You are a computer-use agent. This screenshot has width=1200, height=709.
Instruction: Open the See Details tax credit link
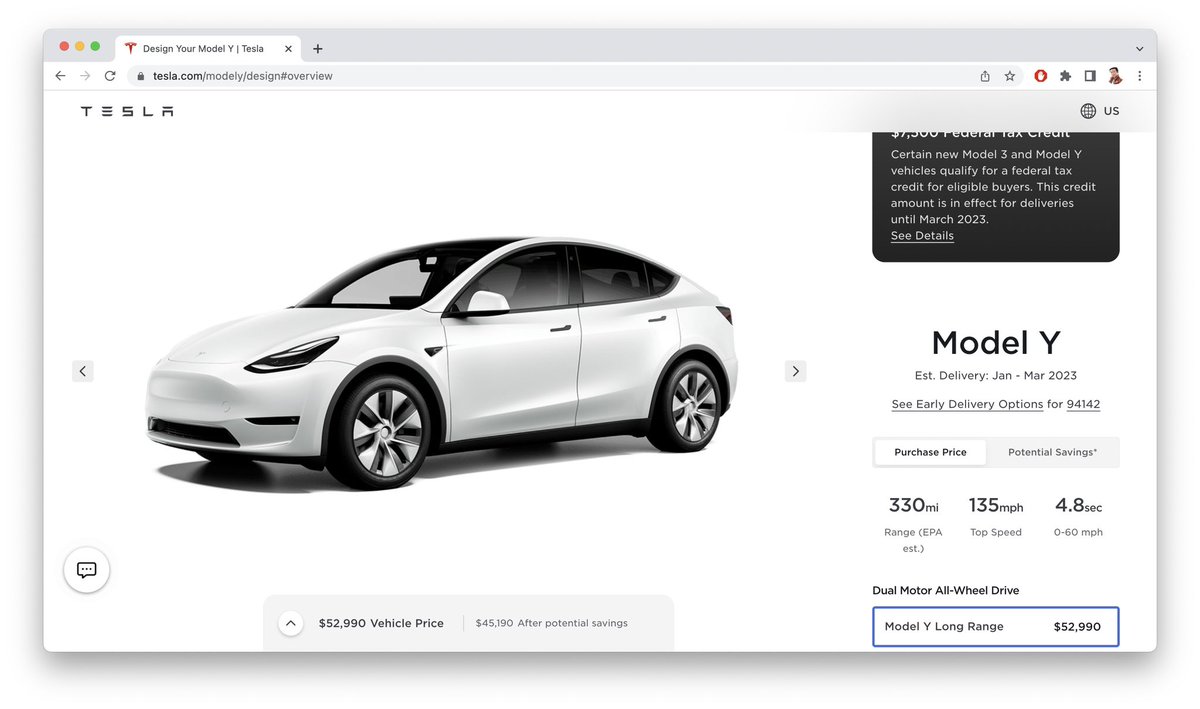pos(921,235)
